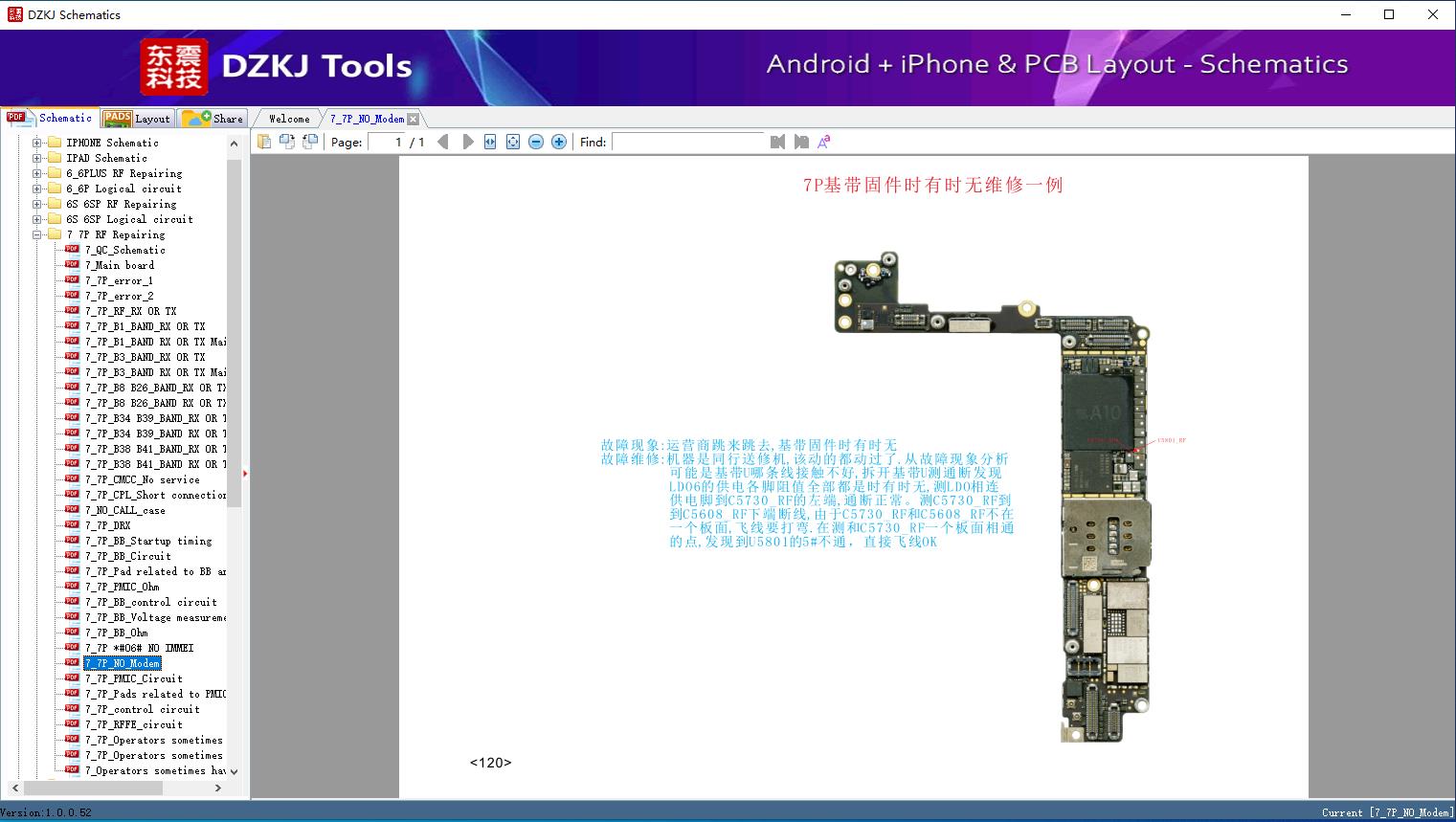Open 7_7P_PMIC_Circuit document
Screen dimensions: 1456x822
coord(133,678)
